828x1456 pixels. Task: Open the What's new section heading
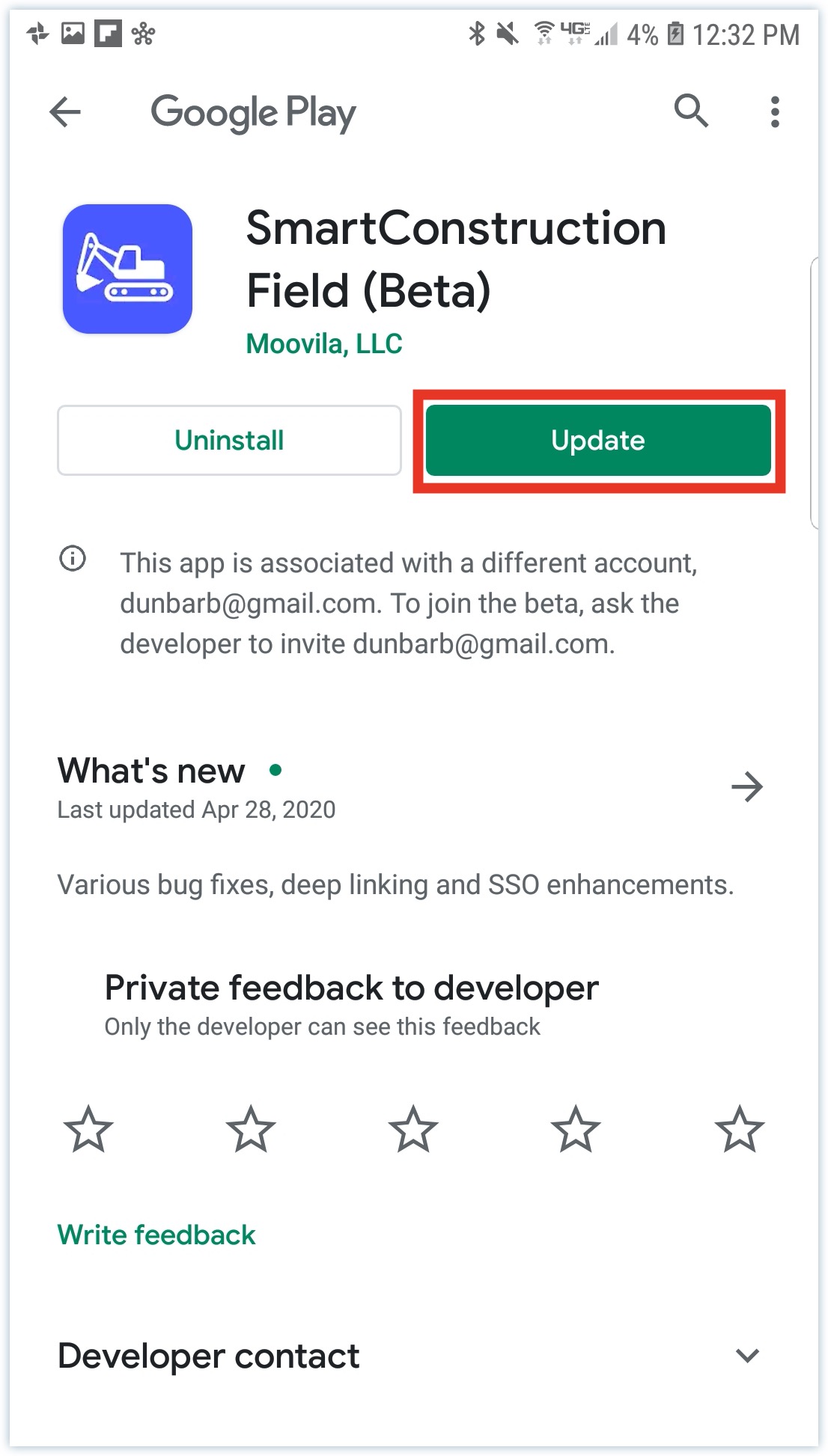(151, 771)
